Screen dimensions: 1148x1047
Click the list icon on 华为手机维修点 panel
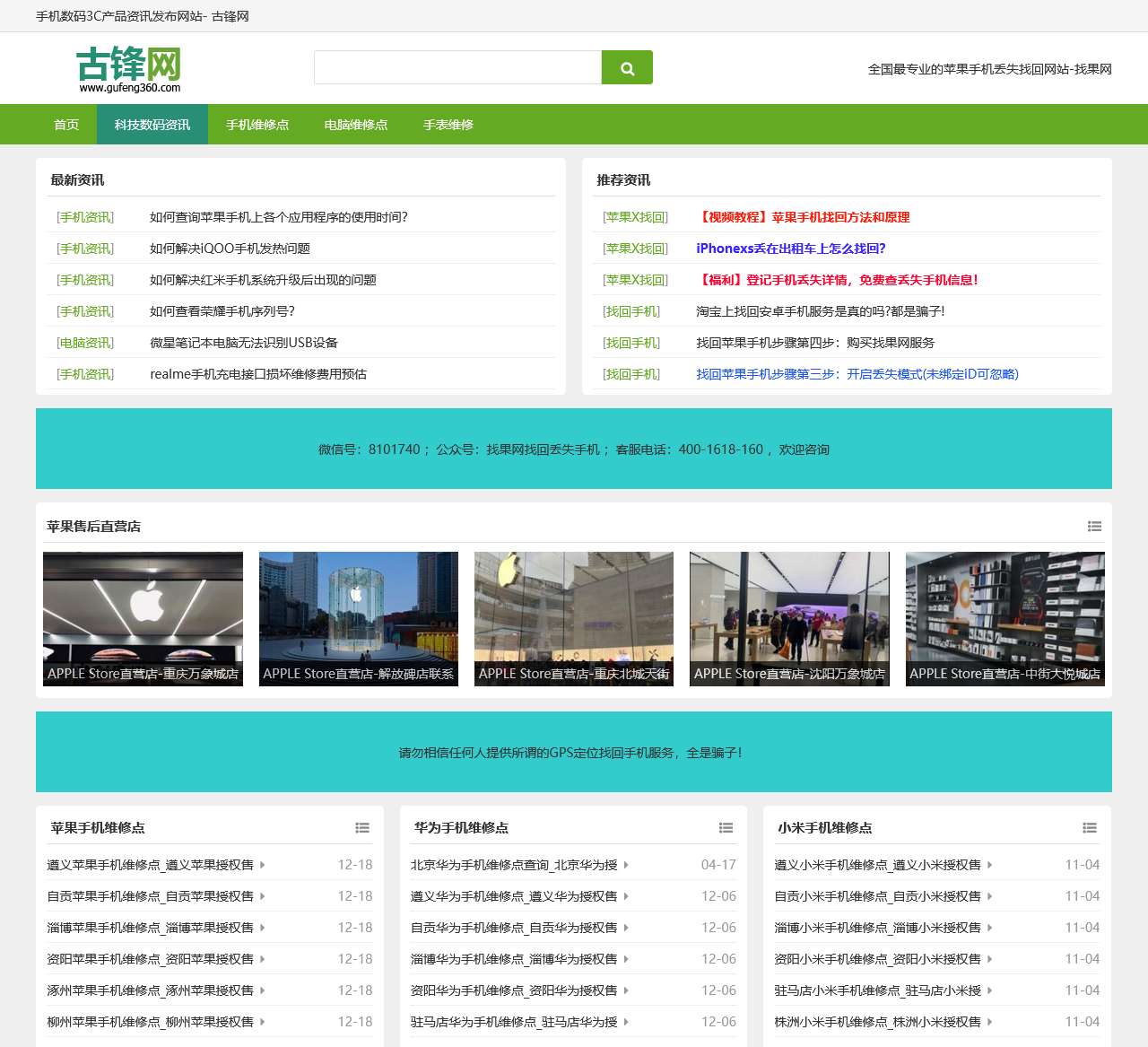pos(726,828)
